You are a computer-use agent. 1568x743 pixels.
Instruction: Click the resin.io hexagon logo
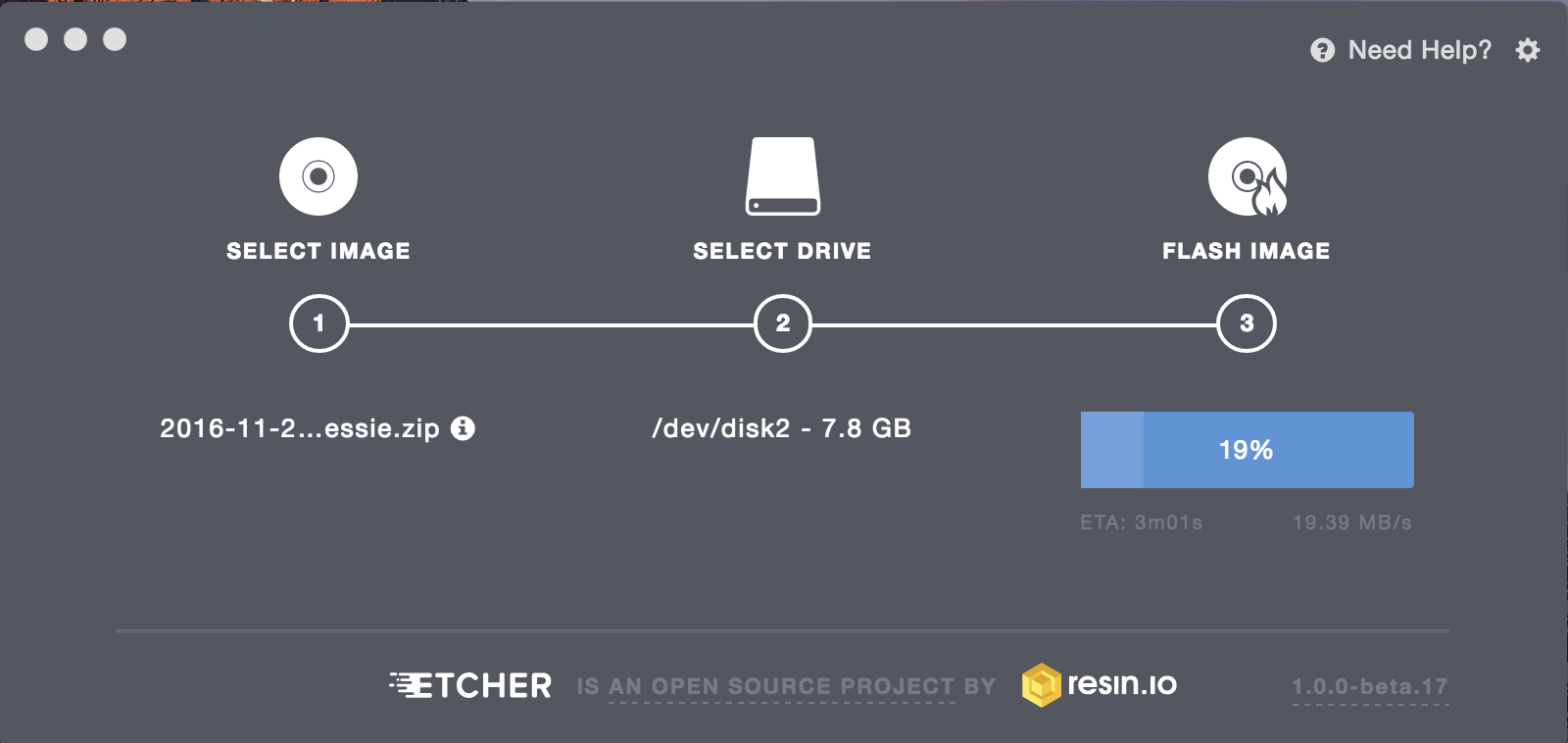tap(1042, 684)
